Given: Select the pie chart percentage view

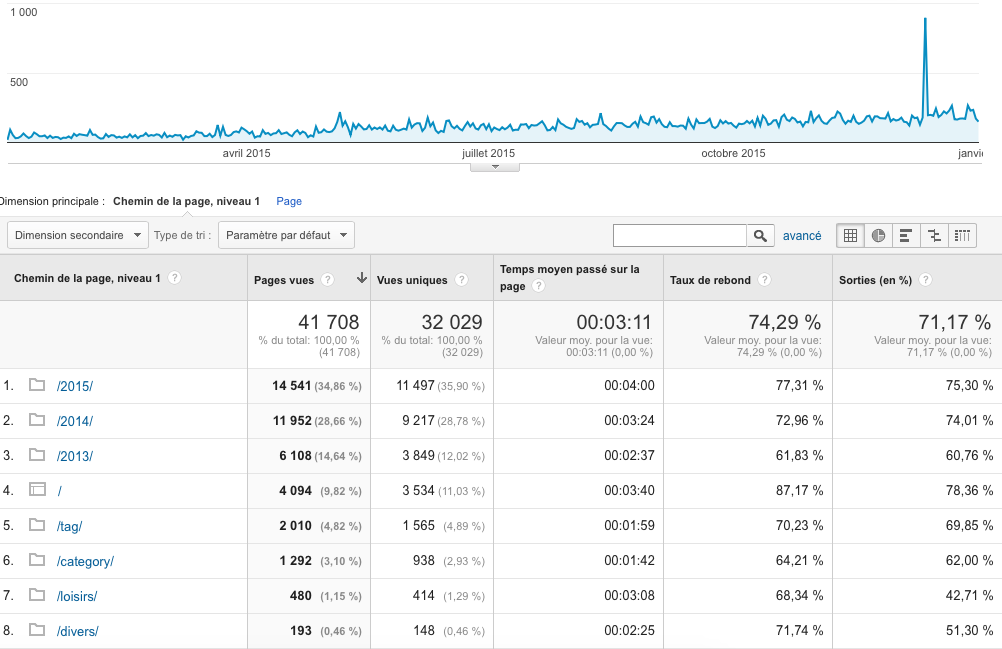Looking at the screenshot, I should click(x=878, y=236).
